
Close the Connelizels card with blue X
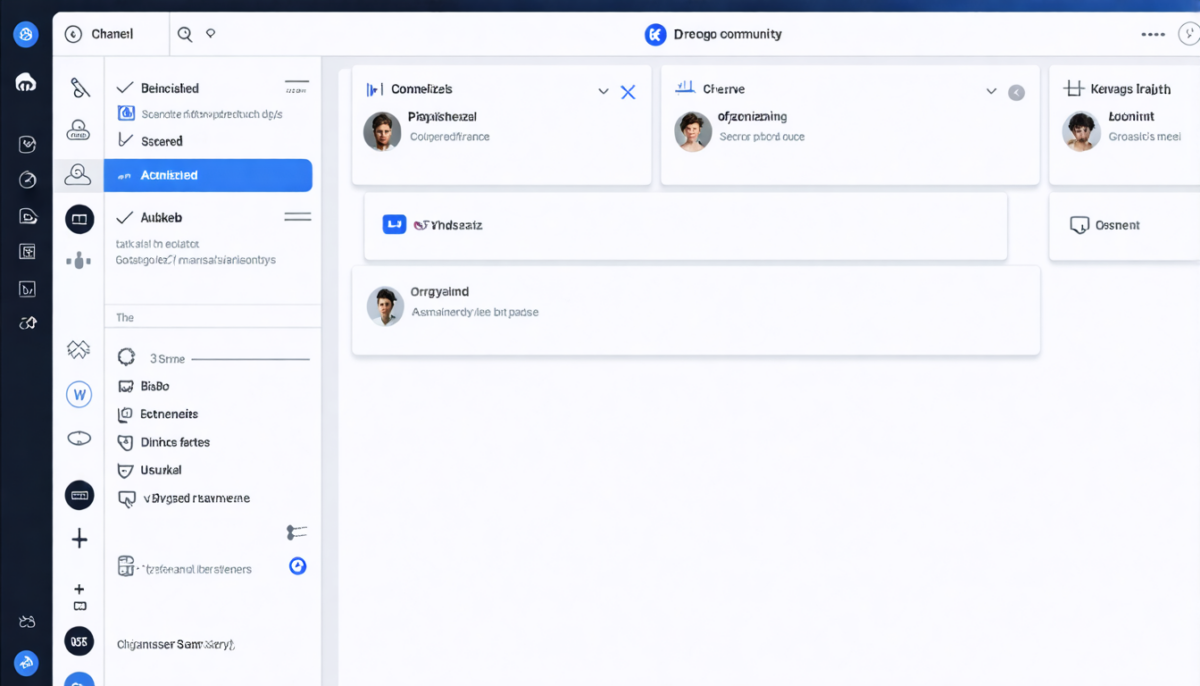[628, 92]
